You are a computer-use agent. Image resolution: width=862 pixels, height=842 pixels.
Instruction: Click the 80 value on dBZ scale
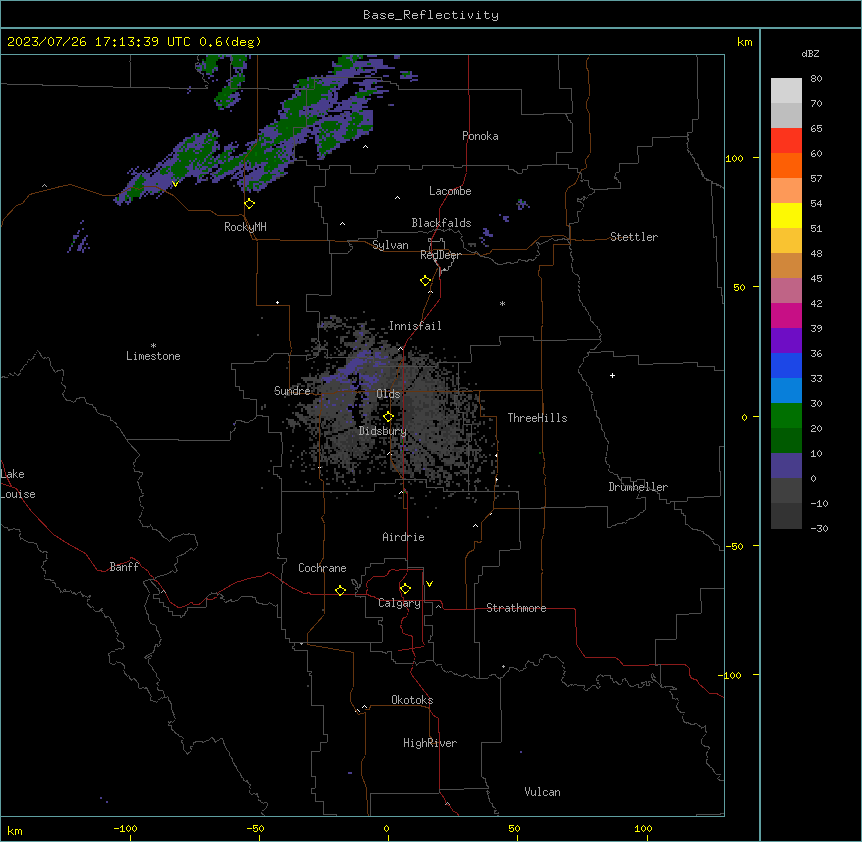click(x=816, y=79)
